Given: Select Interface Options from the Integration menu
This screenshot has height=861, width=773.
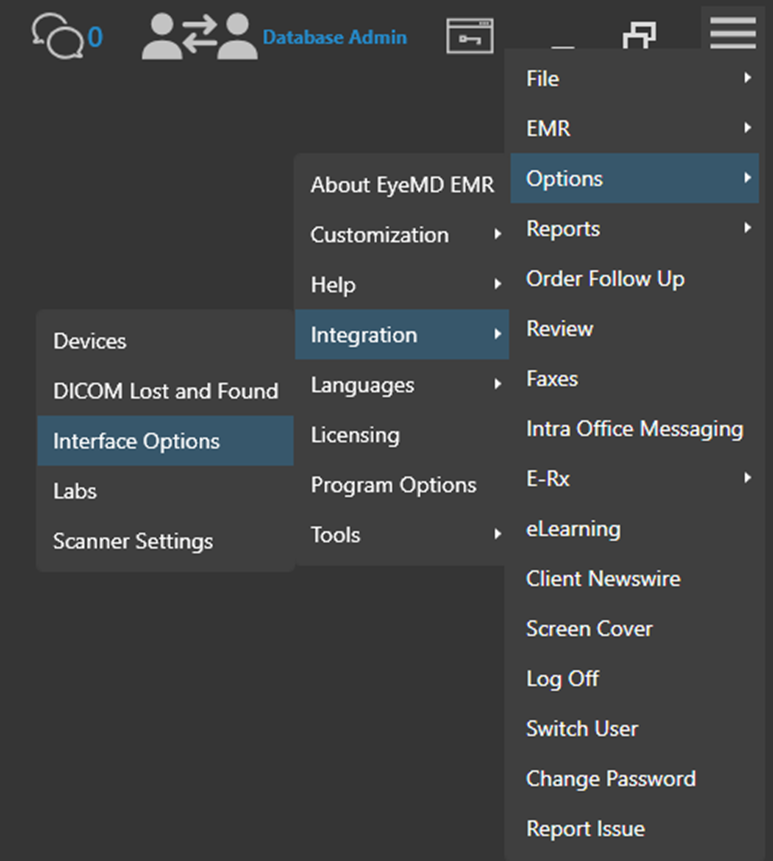Looking at the screenshot, I should [137, 441].
